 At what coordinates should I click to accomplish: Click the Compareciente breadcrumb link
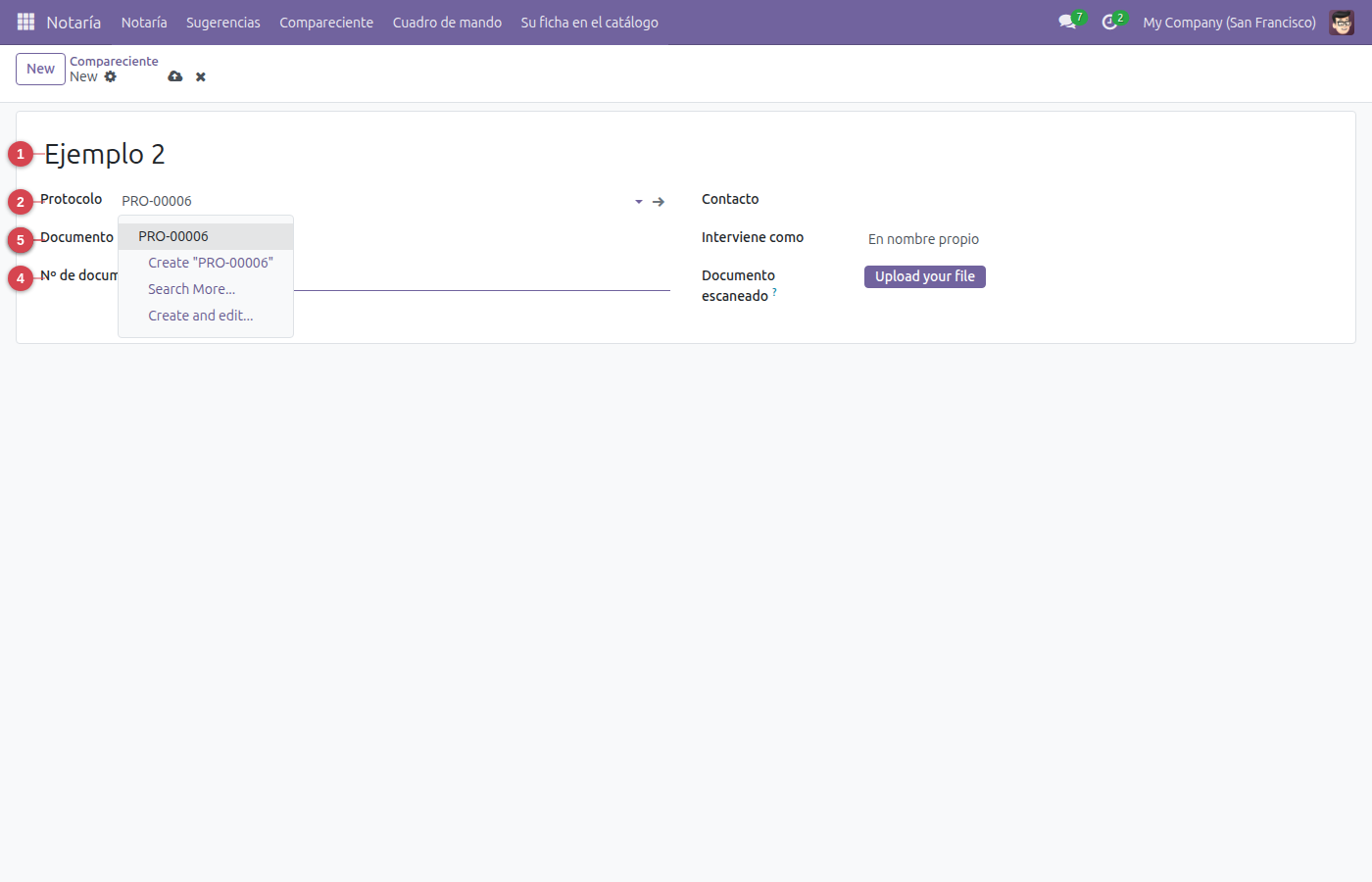coord(114,61)
